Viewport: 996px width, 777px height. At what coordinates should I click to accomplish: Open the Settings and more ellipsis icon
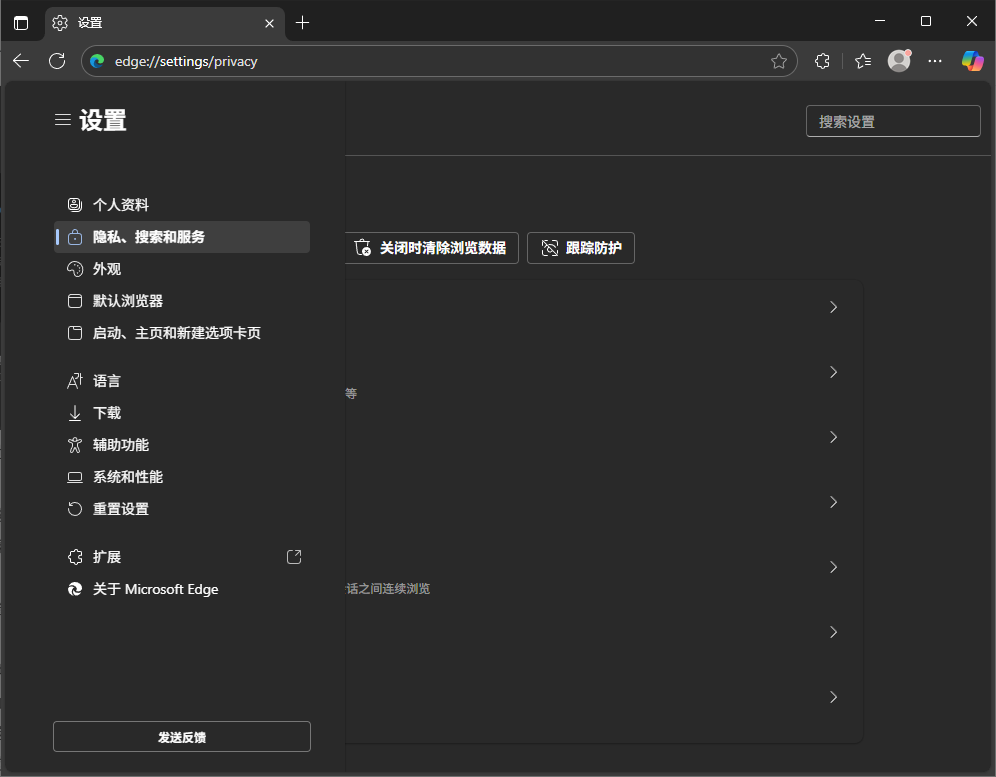tap(934, 60)
